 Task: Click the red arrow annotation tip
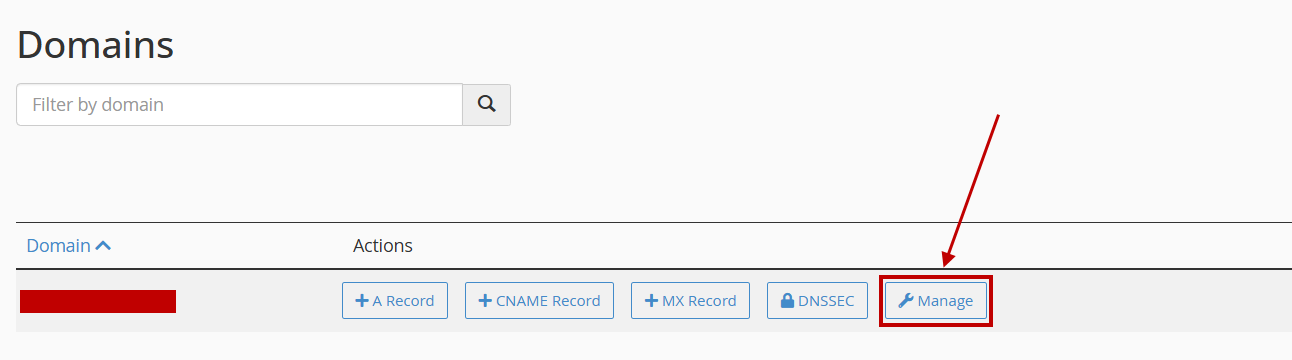[x=945, y=268]
